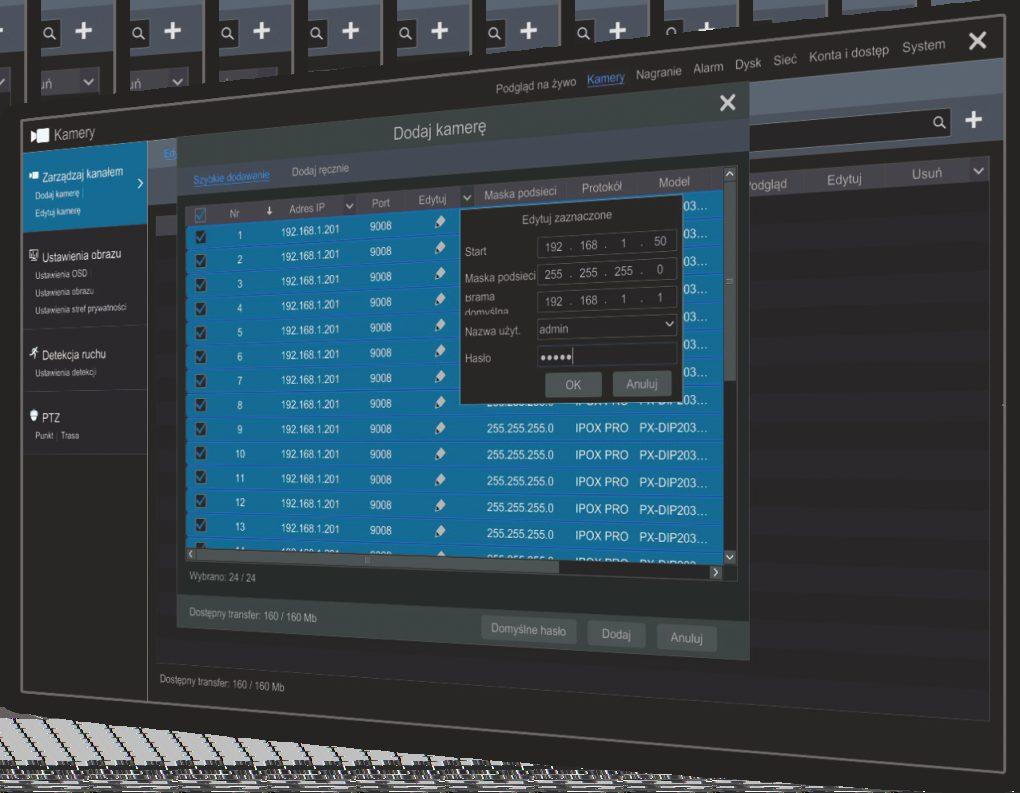Click the horizontal scrollbar thumb under camera table
The image size is (1020, 793).
[377, 561]
